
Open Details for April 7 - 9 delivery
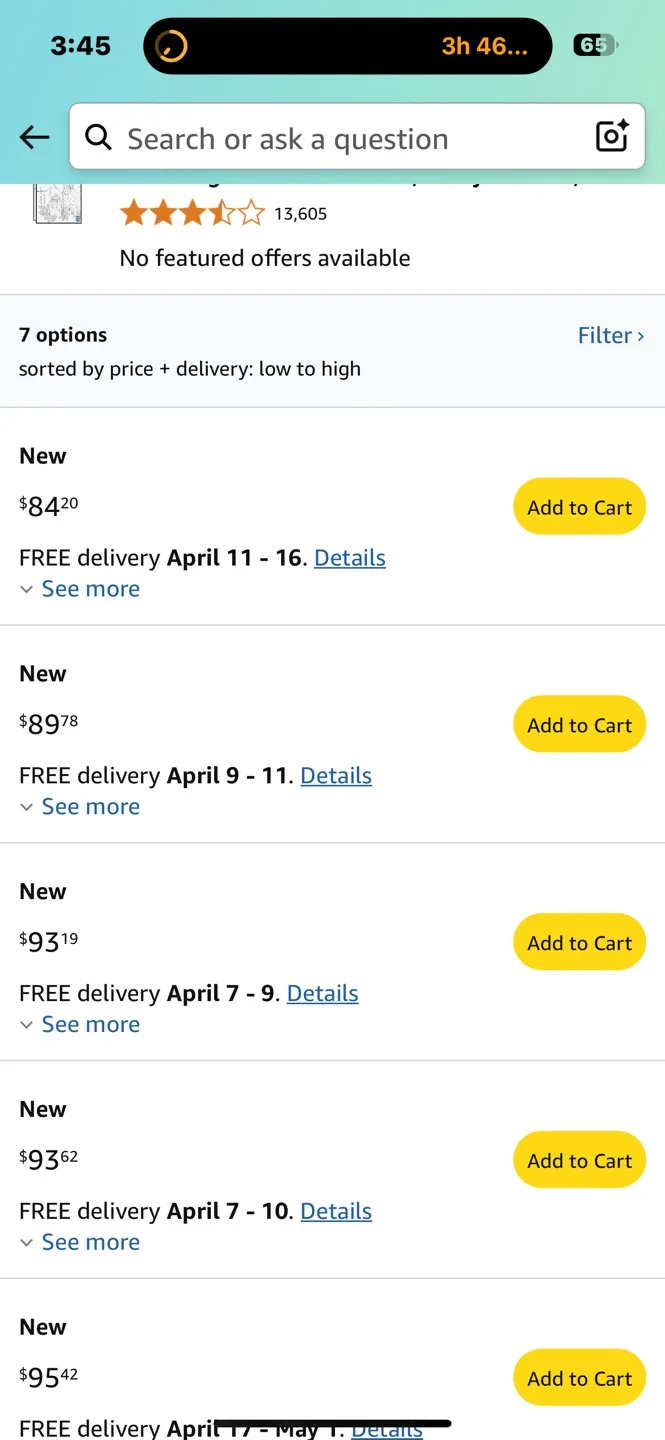click(x=322, y=994)
